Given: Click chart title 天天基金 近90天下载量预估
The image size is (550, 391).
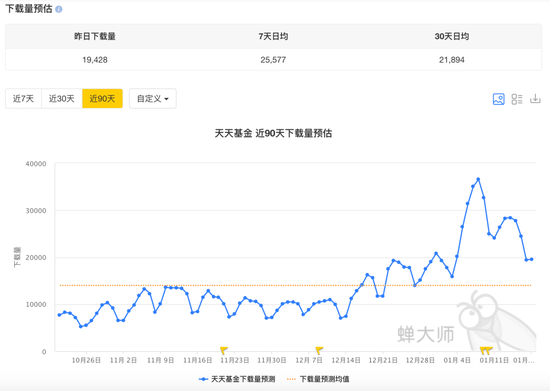Looking at the screenshot, I should [x=273, y=133].
